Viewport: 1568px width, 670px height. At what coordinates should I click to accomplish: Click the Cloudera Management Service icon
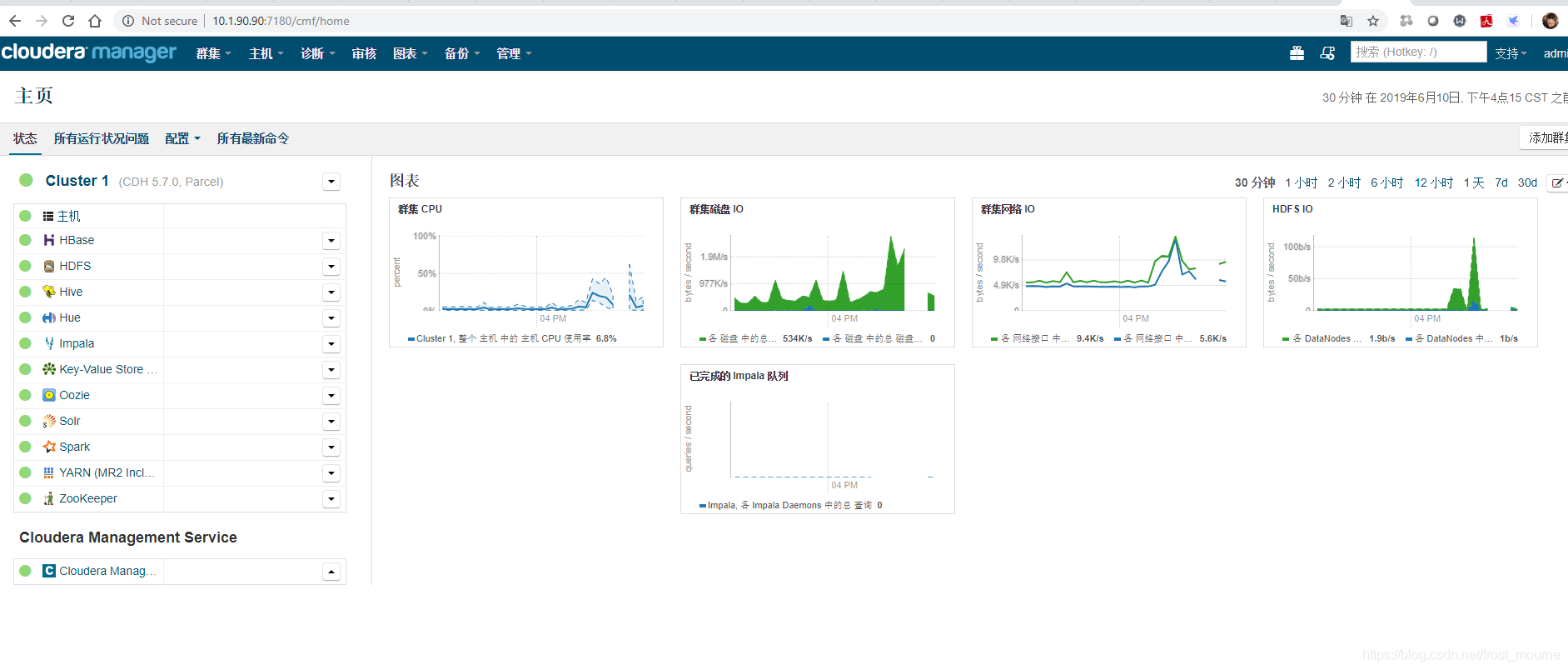pyautogui.click(x=49, y=571)
